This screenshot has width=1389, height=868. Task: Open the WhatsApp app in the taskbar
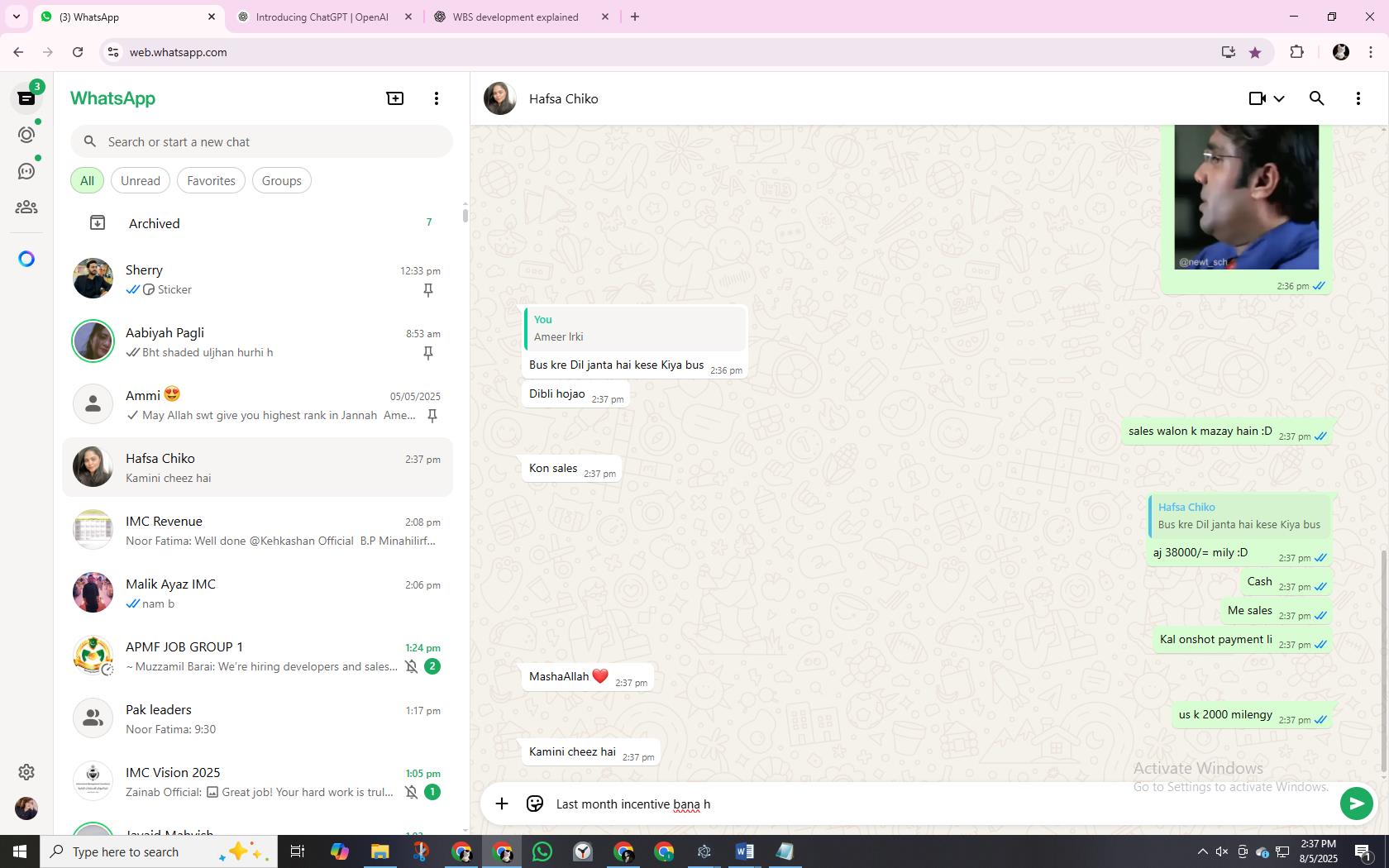point(542,851)
